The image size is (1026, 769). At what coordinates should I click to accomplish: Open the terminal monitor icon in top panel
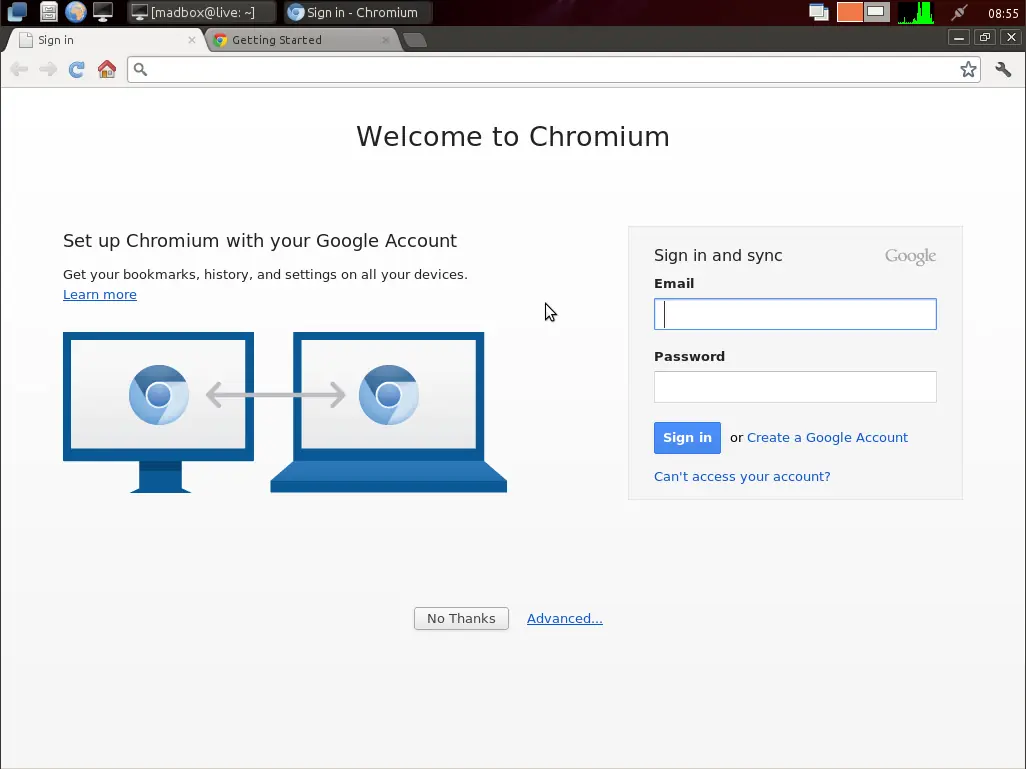(x=103, y=12)
